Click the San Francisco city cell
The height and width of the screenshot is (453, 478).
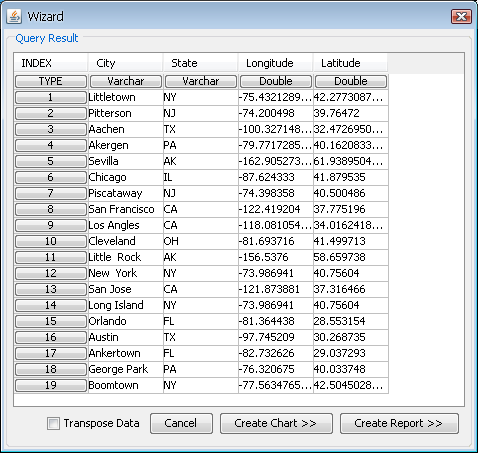(126, 209)
